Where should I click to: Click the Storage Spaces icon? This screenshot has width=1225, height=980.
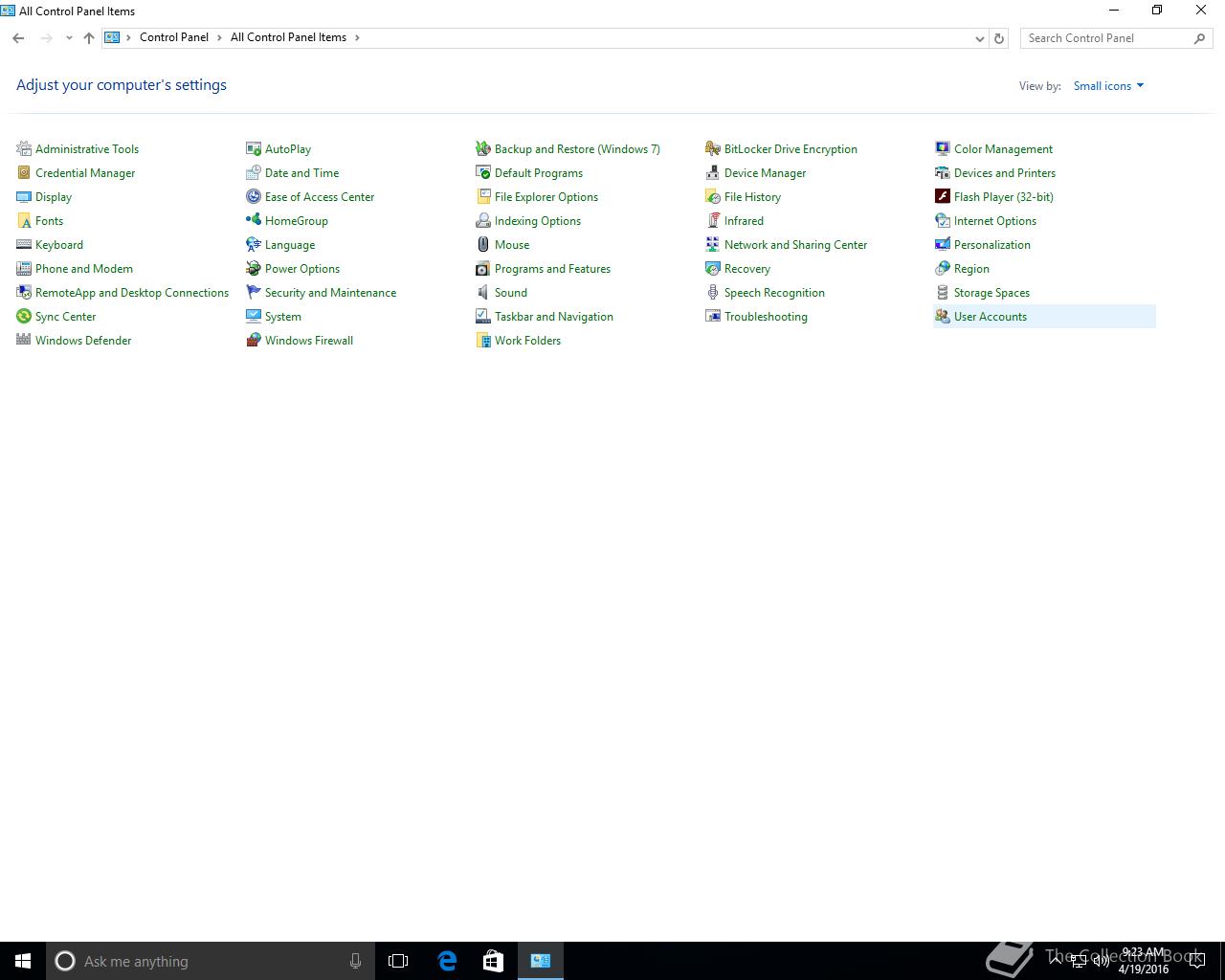(943, 292)
